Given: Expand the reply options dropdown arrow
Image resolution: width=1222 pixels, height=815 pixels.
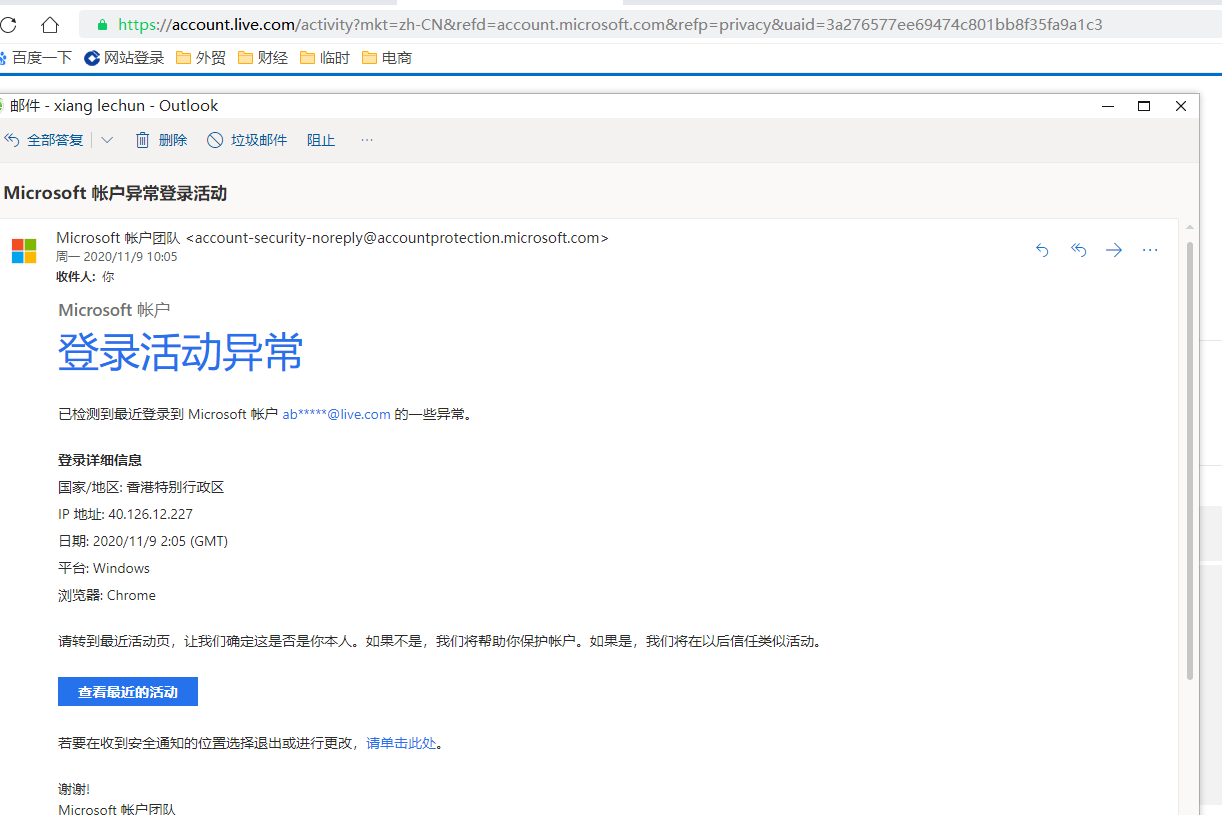Looking at the screenshot, I should (x=107, y=140).
